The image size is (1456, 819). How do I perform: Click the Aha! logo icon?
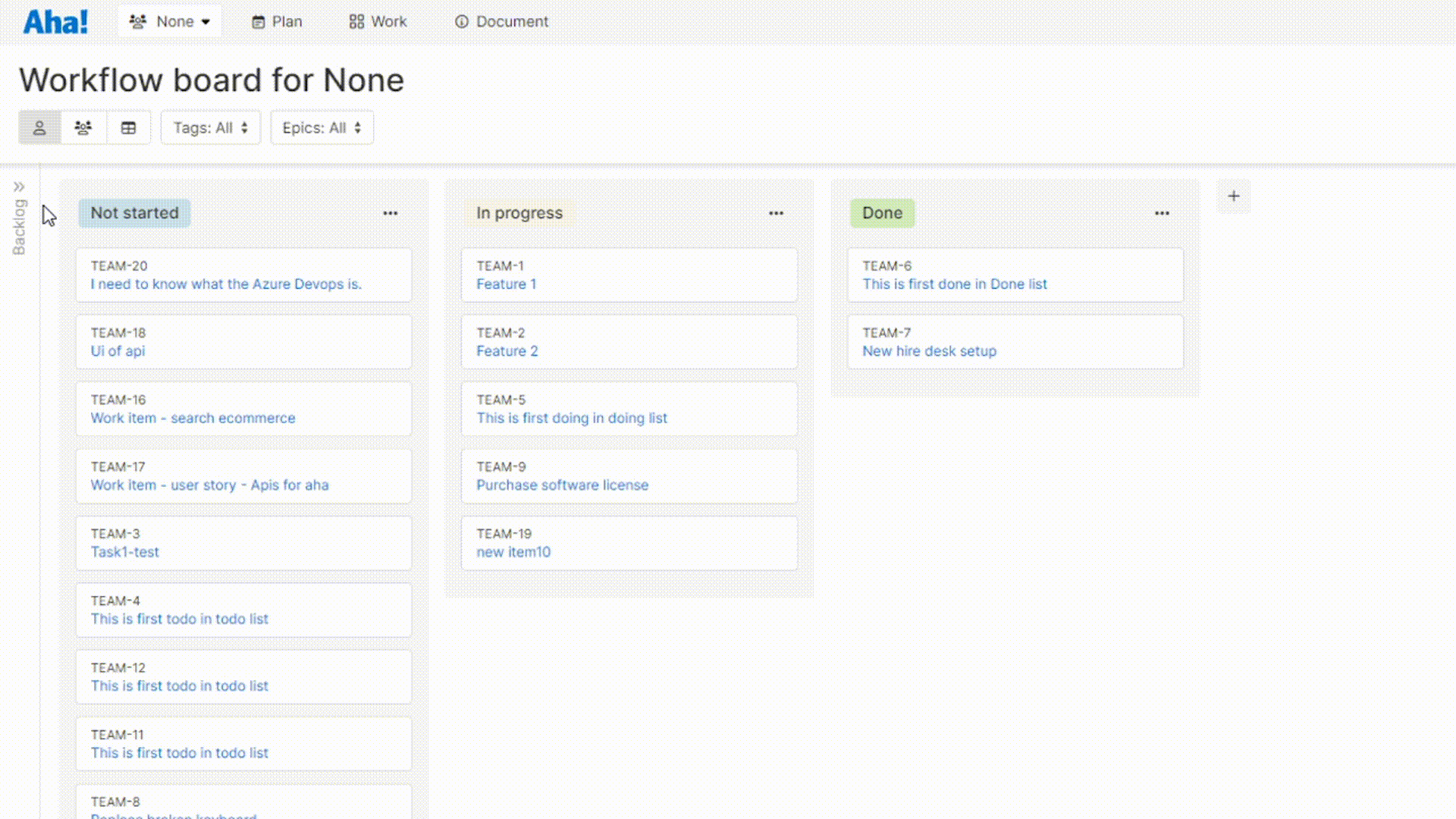pyautogui.click(x=55, y=22)
